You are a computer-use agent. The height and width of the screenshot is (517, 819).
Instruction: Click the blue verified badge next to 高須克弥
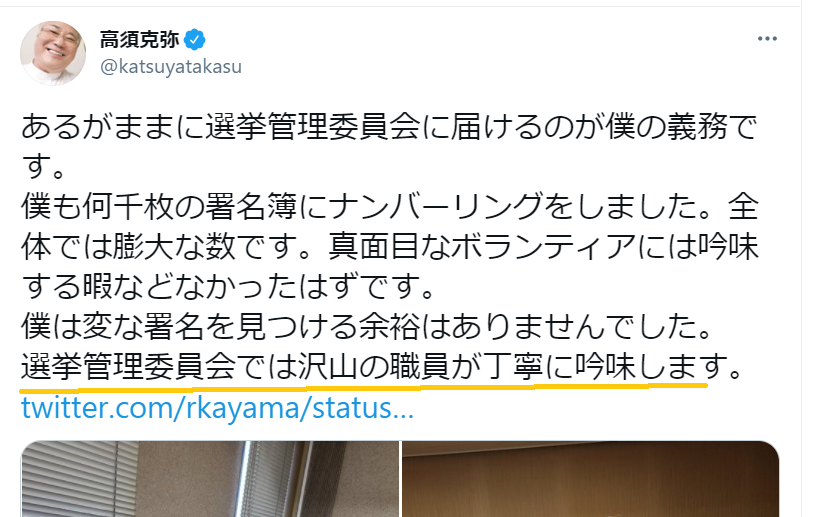195,40
